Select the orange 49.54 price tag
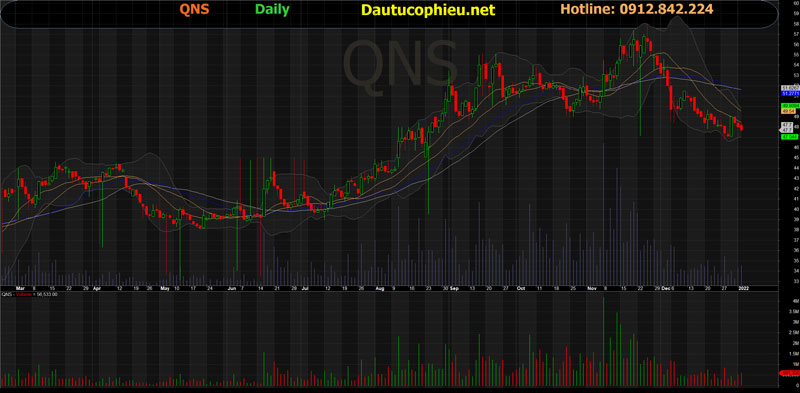This screenshot has width=800, height=393. click(788, 111)
